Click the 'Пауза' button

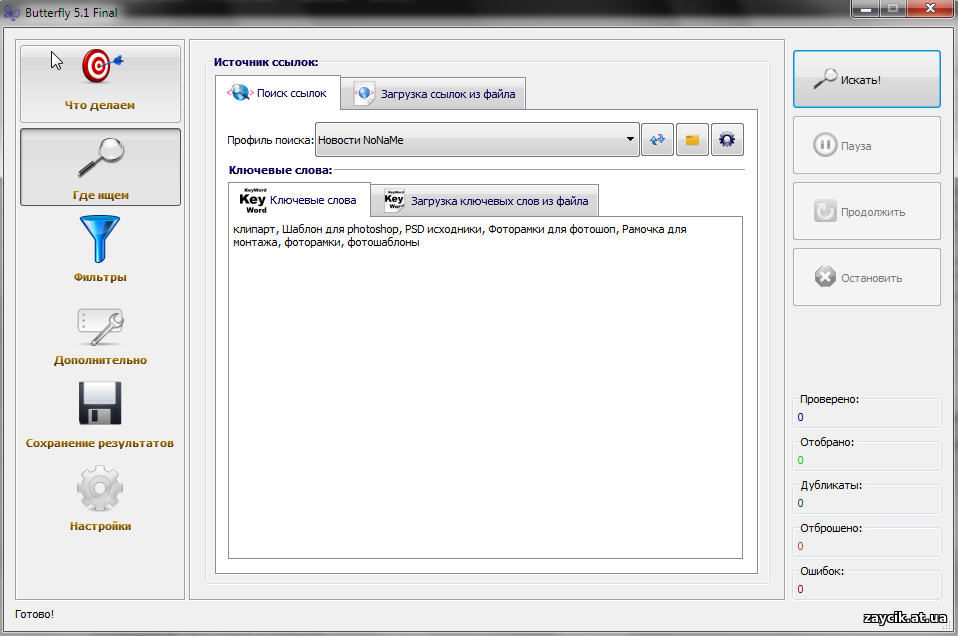(866, 145)
